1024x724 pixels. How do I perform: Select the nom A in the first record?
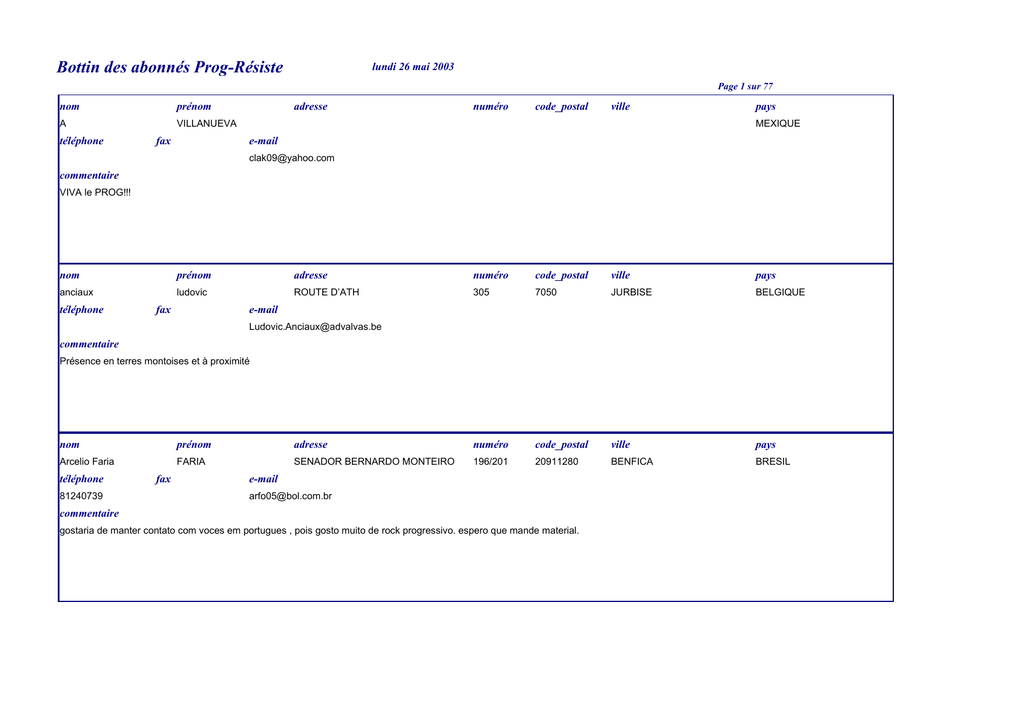(63, 123)
